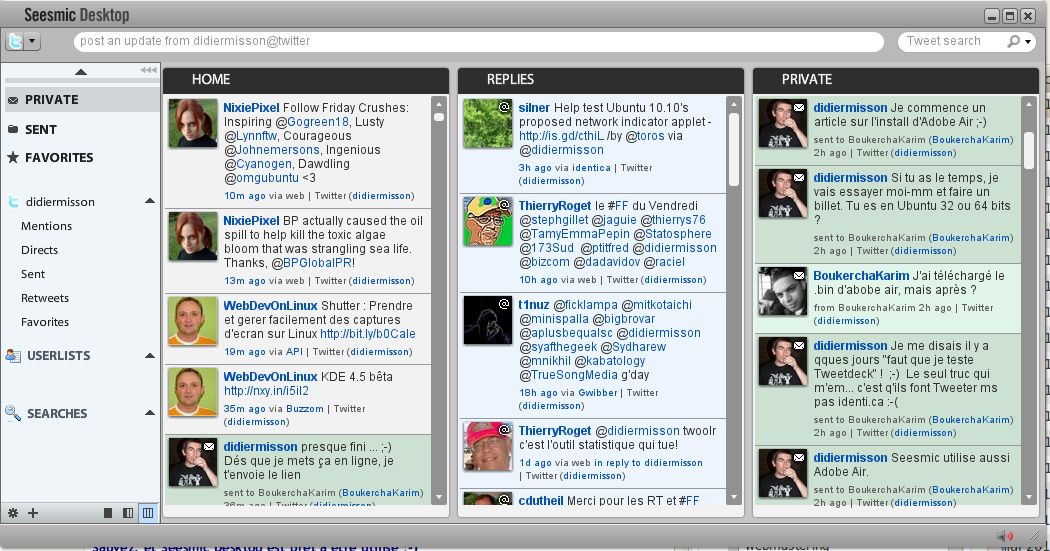Collapse the SEARCHES section
This screenshot has height=551, width=1050.
coord(150,413)
